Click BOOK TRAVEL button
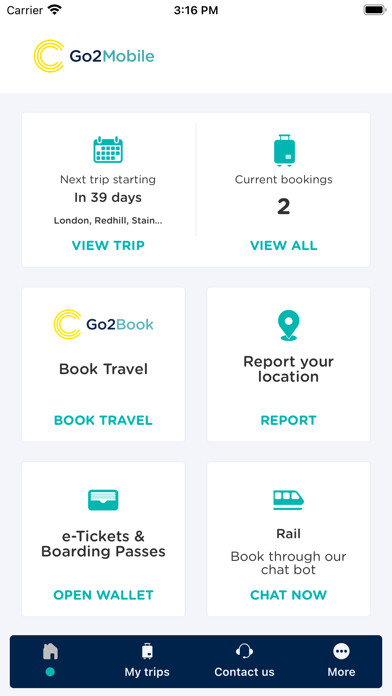Screen dimensions: 392x696 (103, 420)
